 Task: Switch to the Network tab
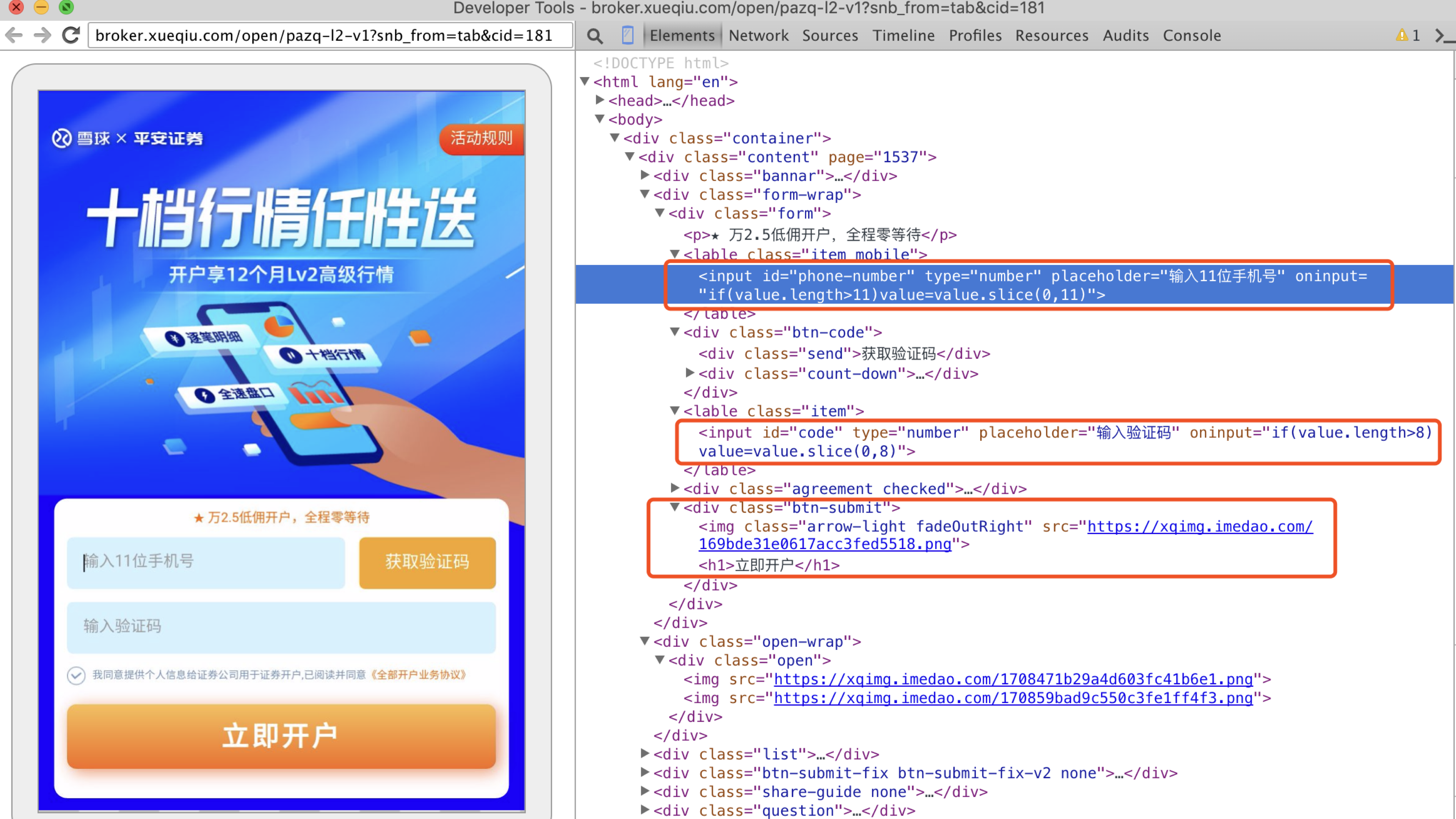[x=758, y=36]
